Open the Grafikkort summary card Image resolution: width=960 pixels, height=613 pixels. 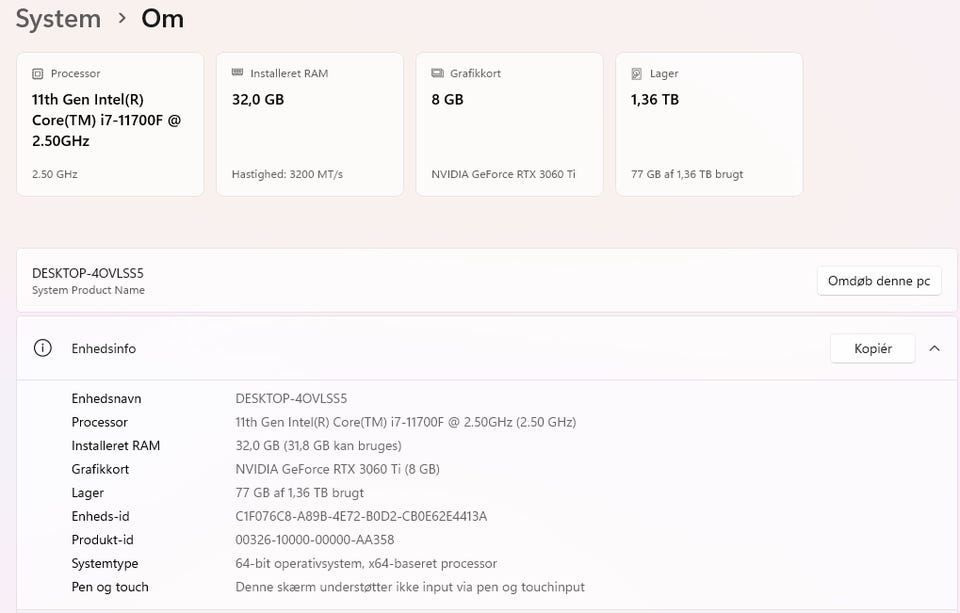[509, 124]
